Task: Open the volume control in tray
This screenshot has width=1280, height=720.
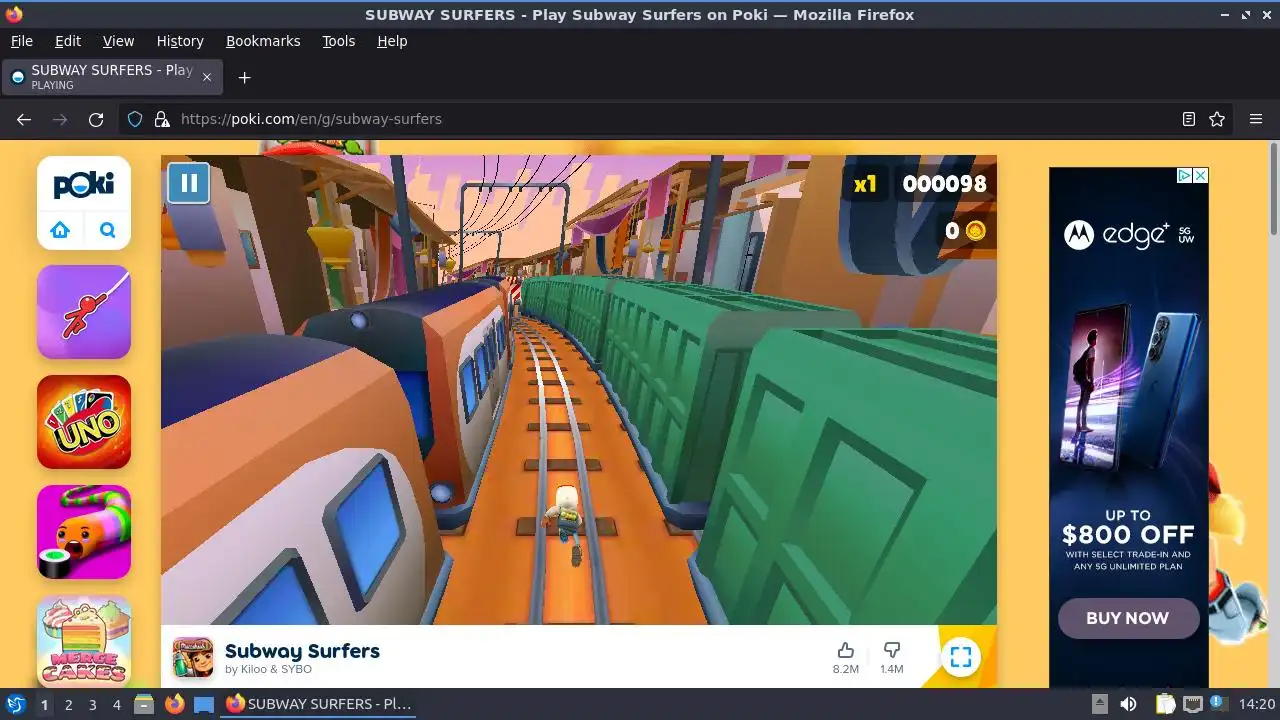Action: tap(1128, 704)
